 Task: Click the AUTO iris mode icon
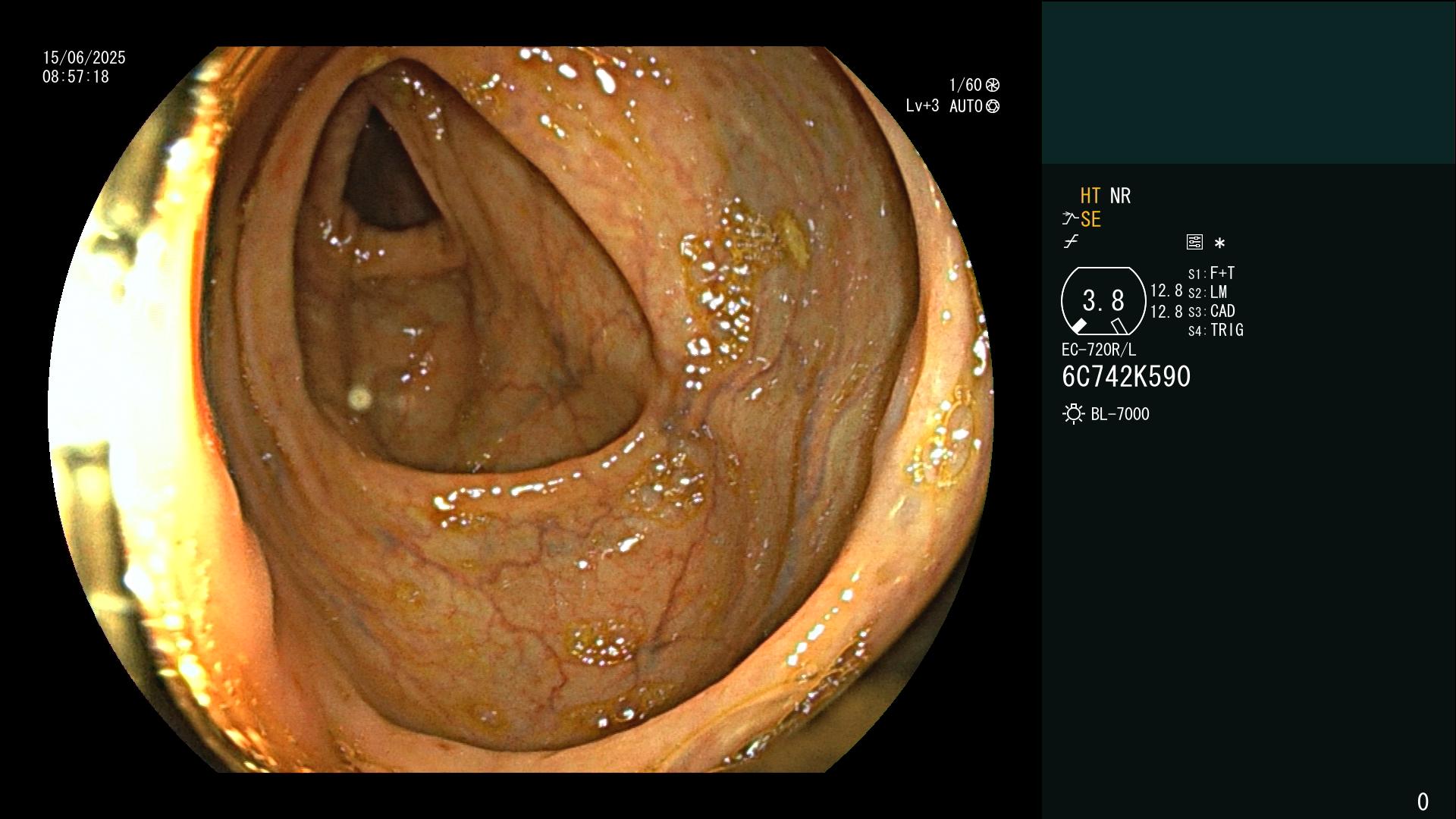pos(993,107)
